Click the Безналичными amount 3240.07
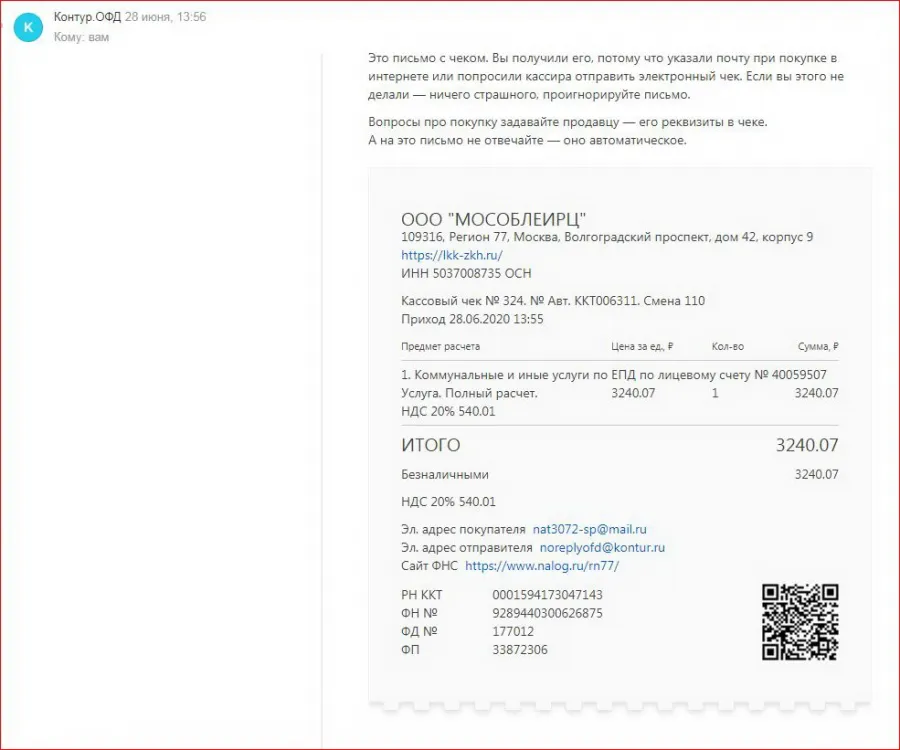This screenshot has height=750, width=900. pyautogui.click(x=816, y=475)
